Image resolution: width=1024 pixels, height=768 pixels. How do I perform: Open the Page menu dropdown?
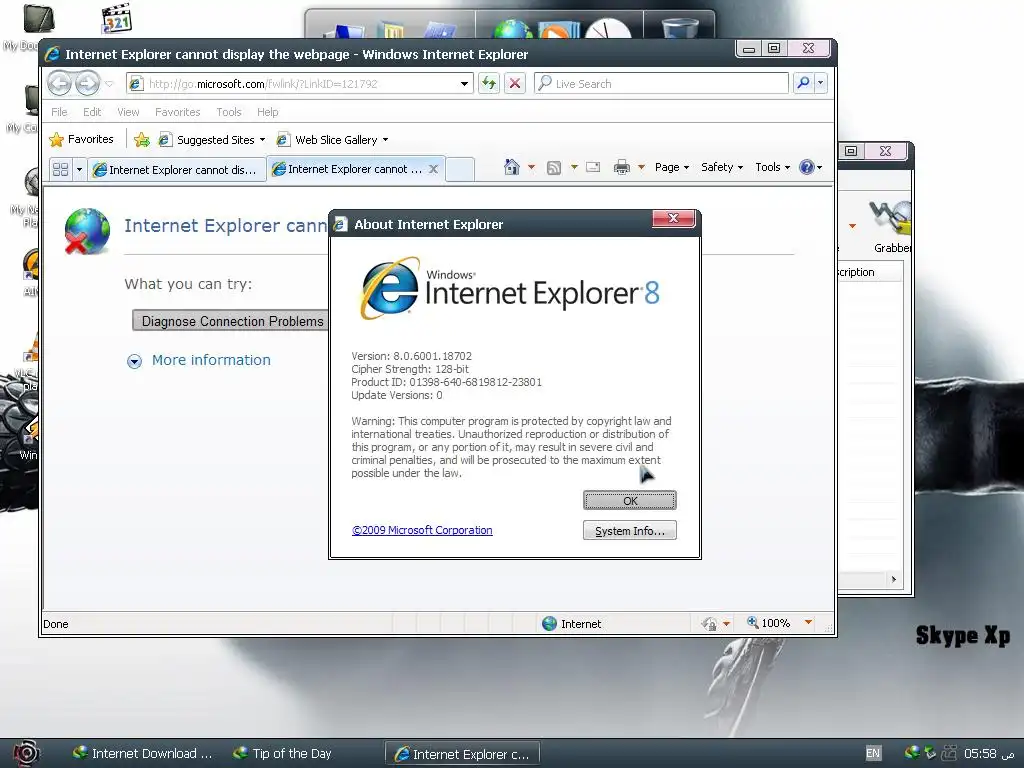pos(672,167)
